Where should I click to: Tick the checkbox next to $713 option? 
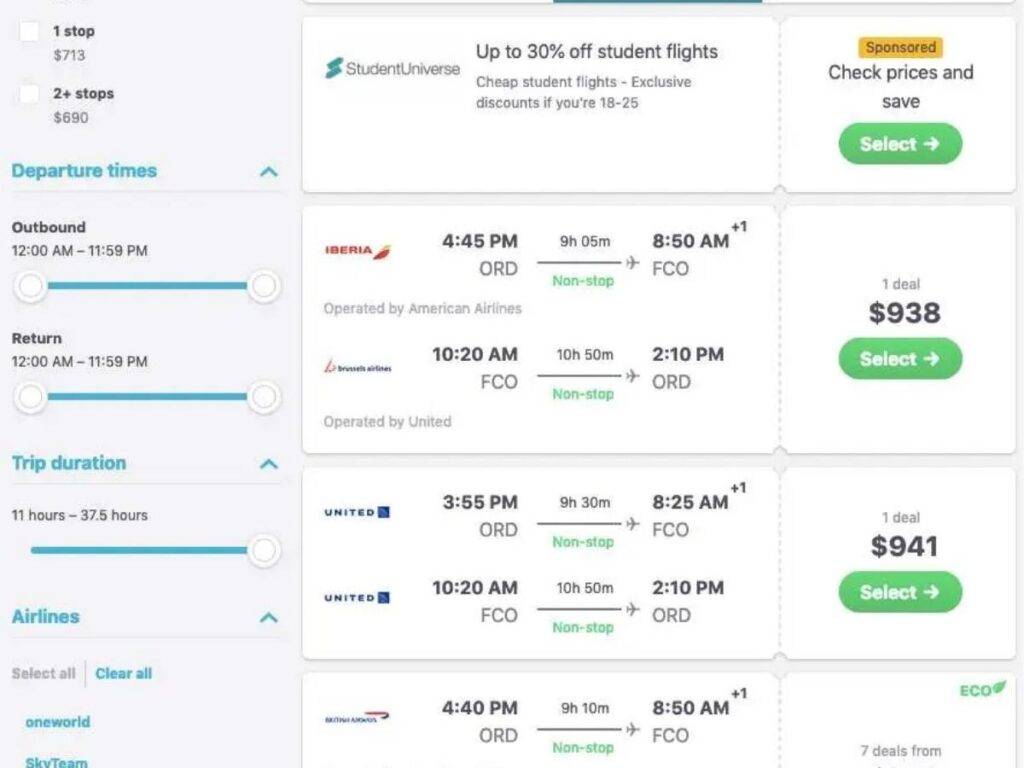(28, 31)
